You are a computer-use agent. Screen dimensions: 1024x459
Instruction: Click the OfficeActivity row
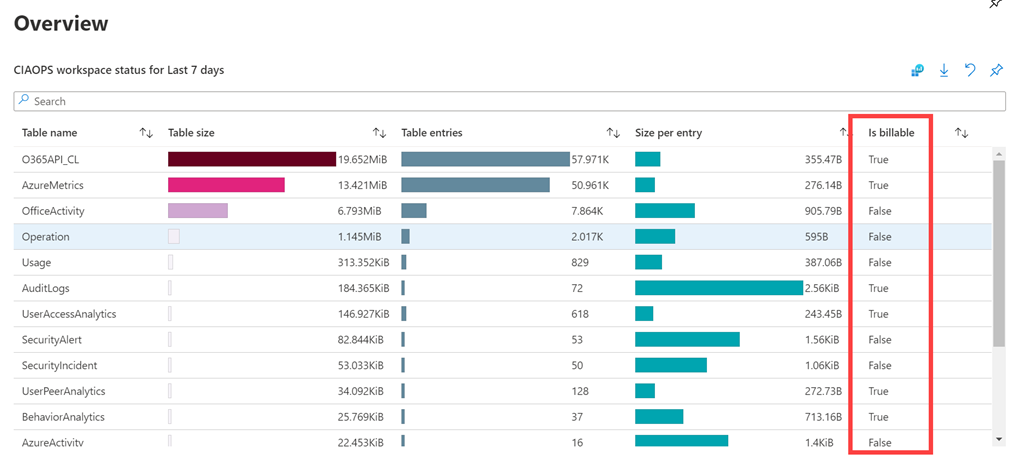[53, 211]
